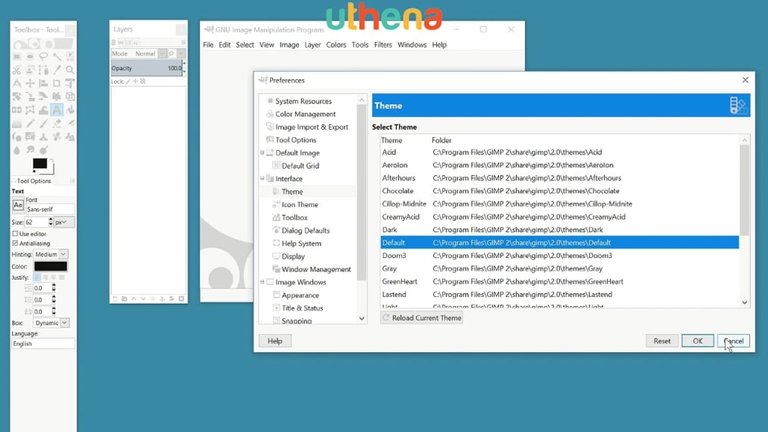
Task: Toggle the Antialiasing checkbox
Action: [x=15, y=243]
